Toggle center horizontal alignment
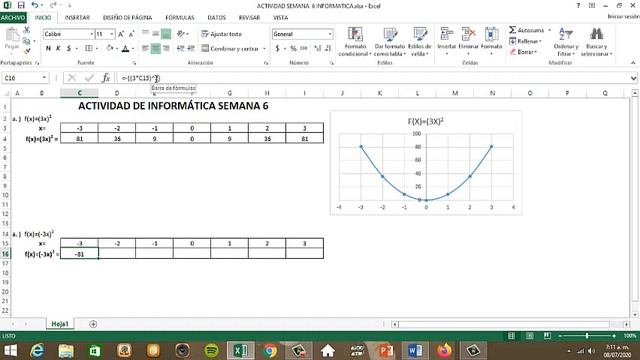This screenshot has width=640, height=360. point(156,49)
